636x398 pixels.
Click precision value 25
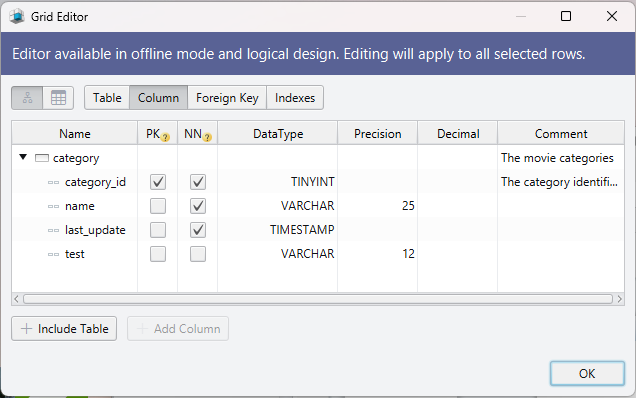pos(408,206)
